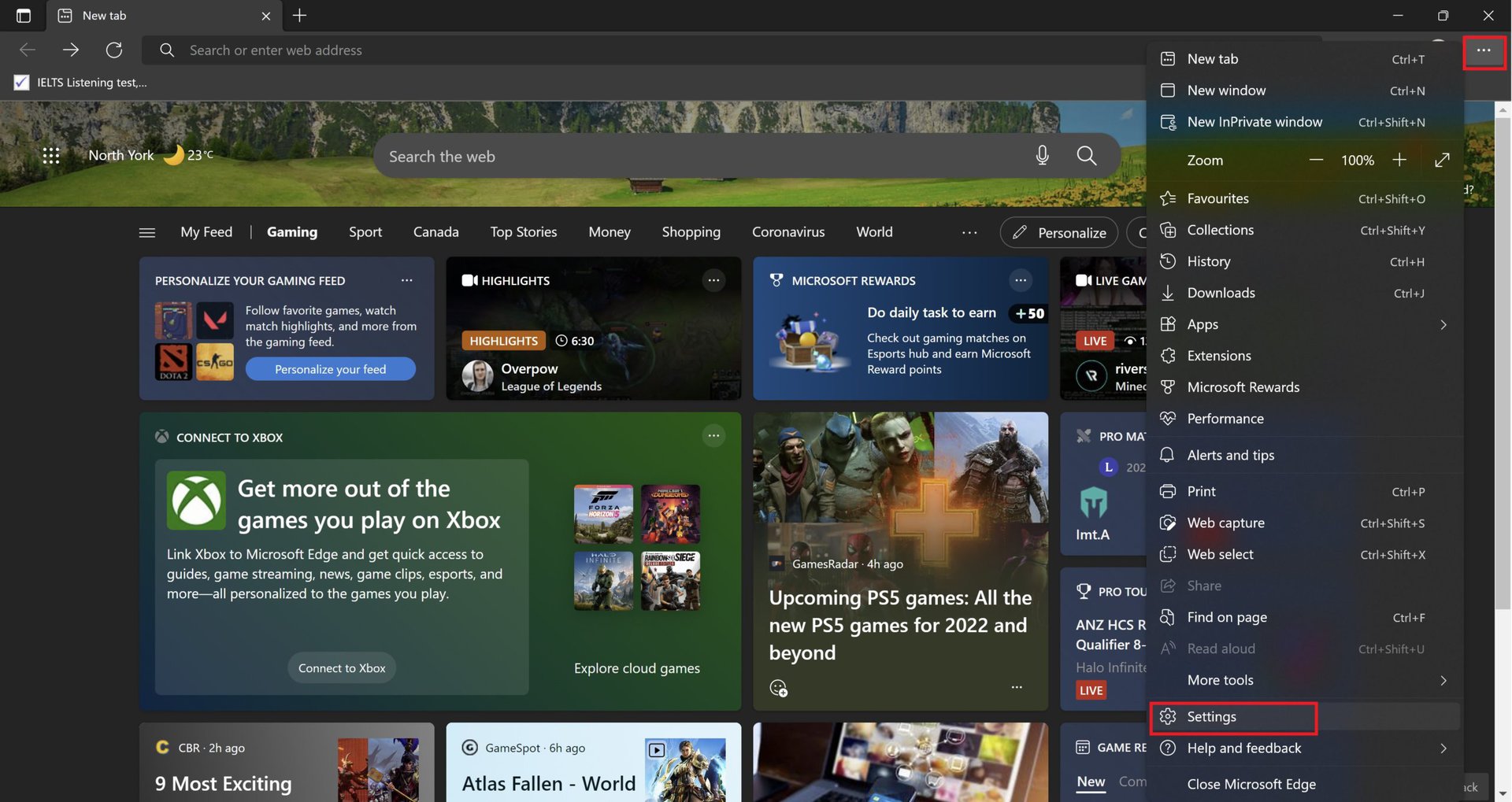Open more feed categories ellipsis
This screenshot has width=1512, height=802.
pyautogui.click(x=969, y=232)
